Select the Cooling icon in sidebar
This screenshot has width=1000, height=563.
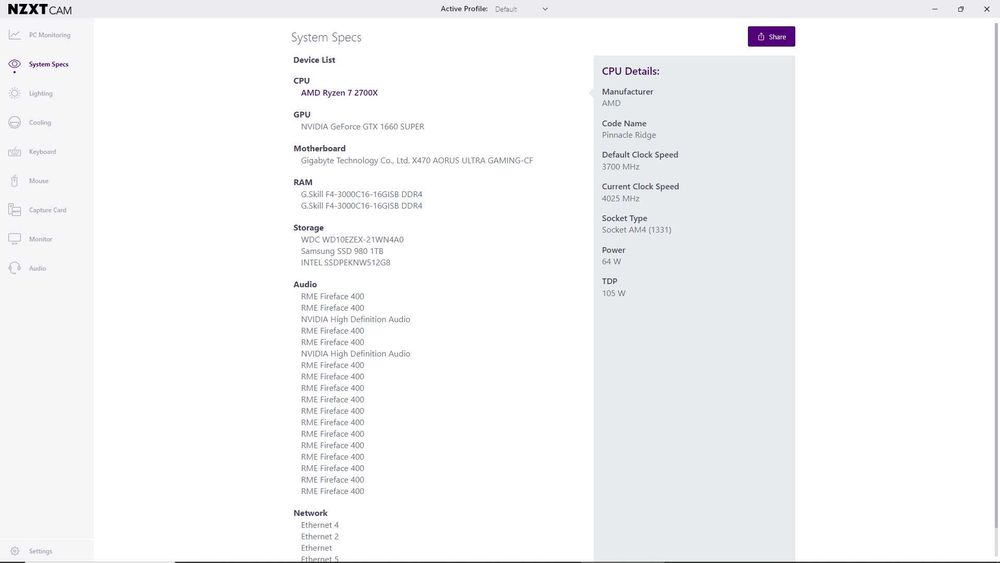(x=14, y=122)
